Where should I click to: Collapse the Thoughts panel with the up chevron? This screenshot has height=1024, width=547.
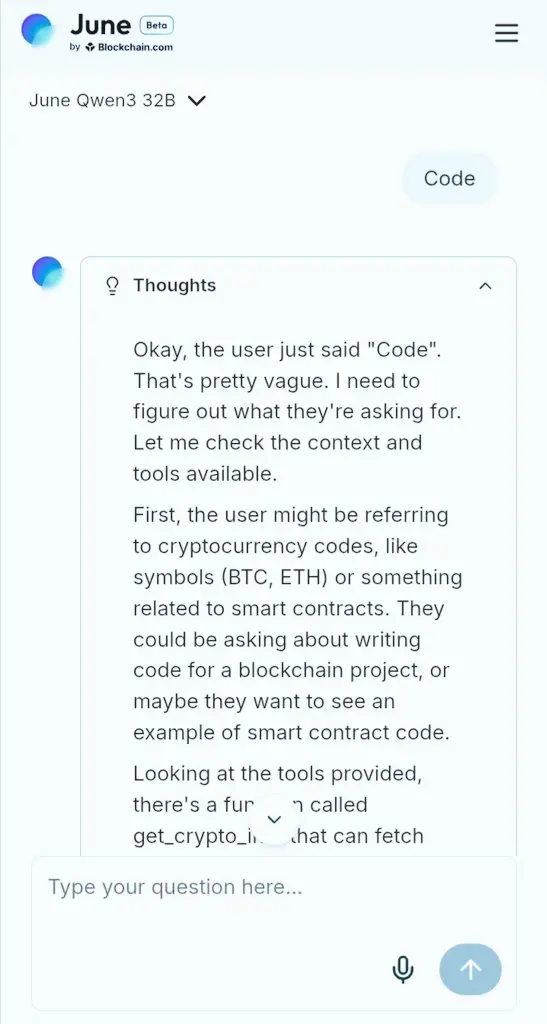coord(485,285)
